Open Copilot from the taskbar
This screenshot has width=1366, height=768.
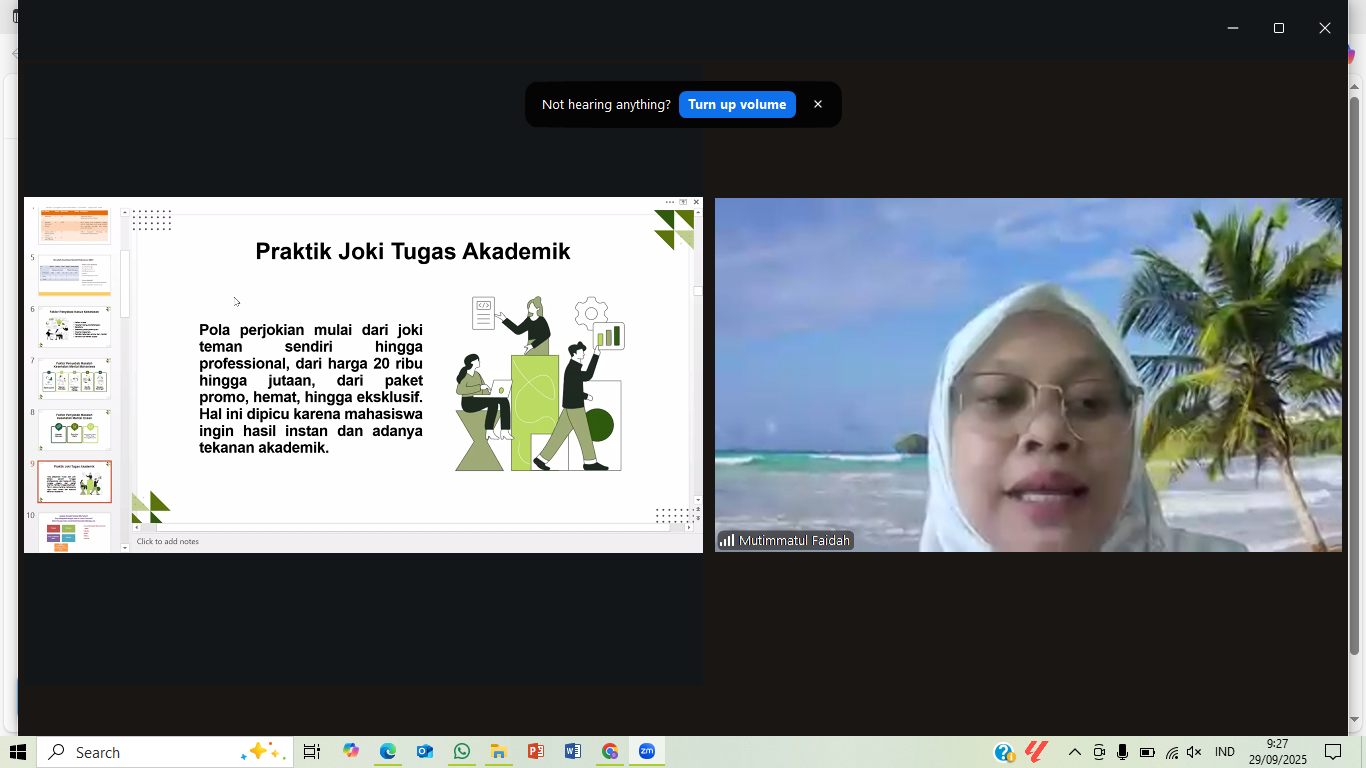click(x=351, y=752)
